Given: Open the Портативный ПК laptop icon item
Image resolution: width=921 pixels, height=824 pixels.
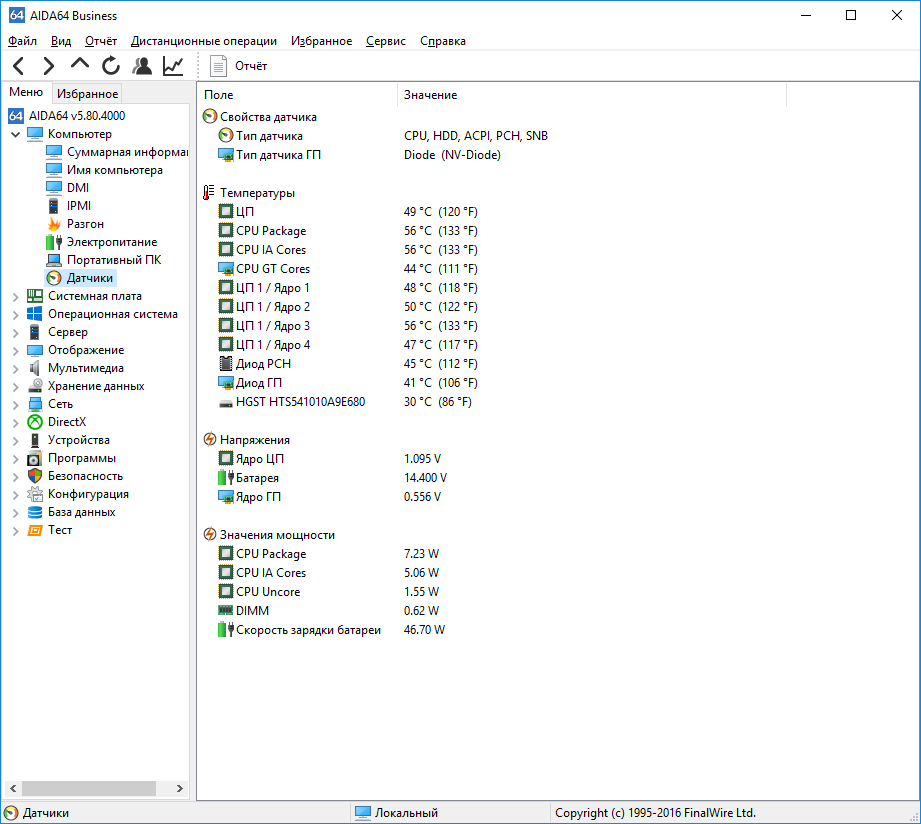Looking at the screenshot, I should 53,260.
